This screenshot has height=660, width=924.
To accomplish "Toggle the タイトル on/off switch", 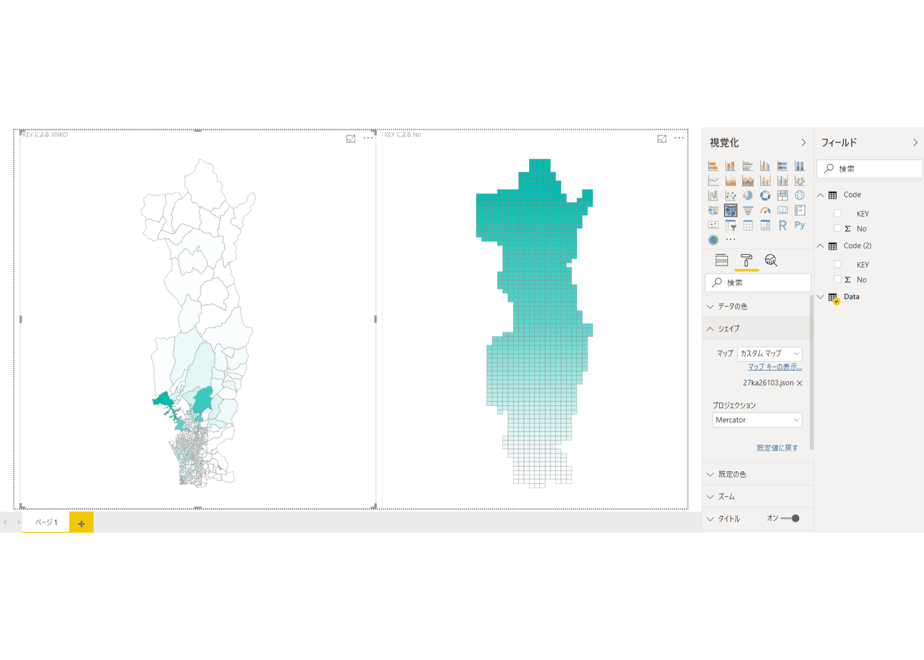I will point(791,519).
